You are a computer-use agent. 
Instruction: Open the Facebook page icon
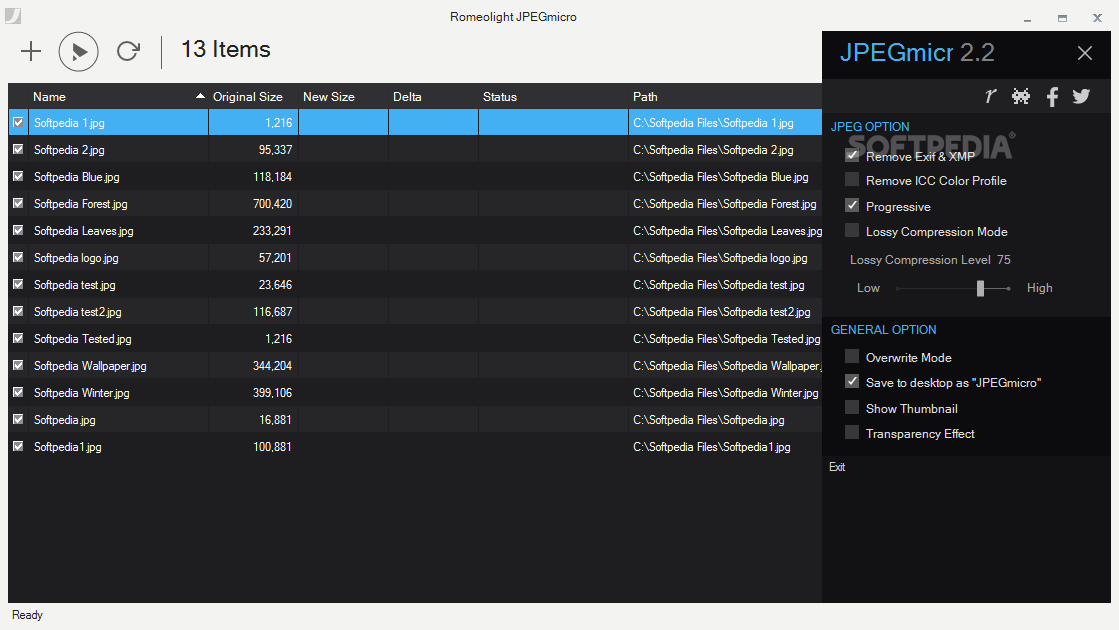coord(1052,96)
